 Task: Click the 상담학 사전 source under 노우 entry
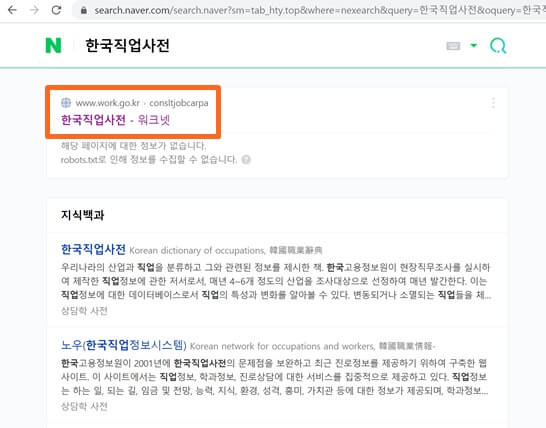click(84, 406)
